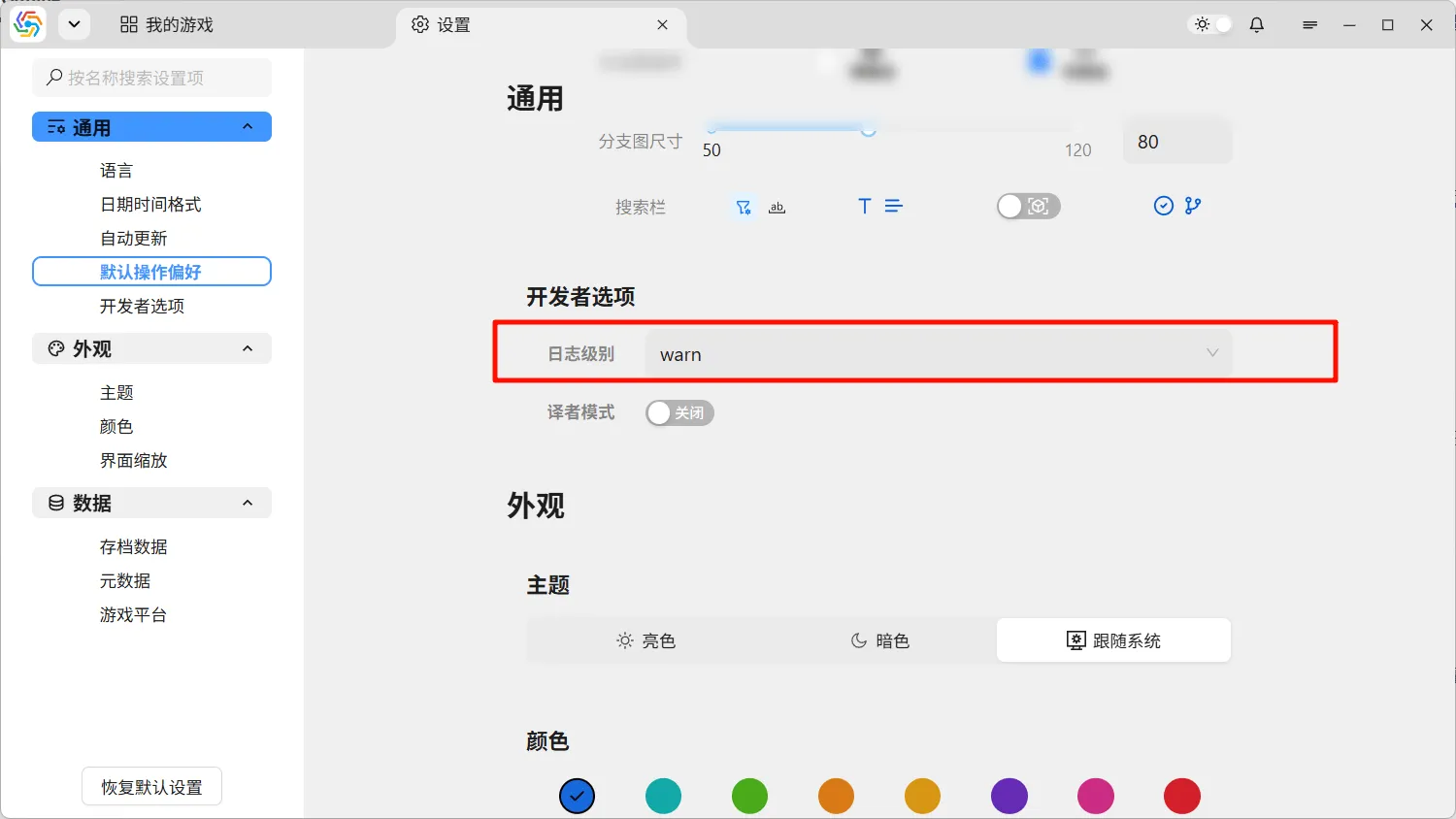The height and width of the screenshot is (819, 1456).
Task: Choose the purple color swatch
Action: click(1009, 796)
